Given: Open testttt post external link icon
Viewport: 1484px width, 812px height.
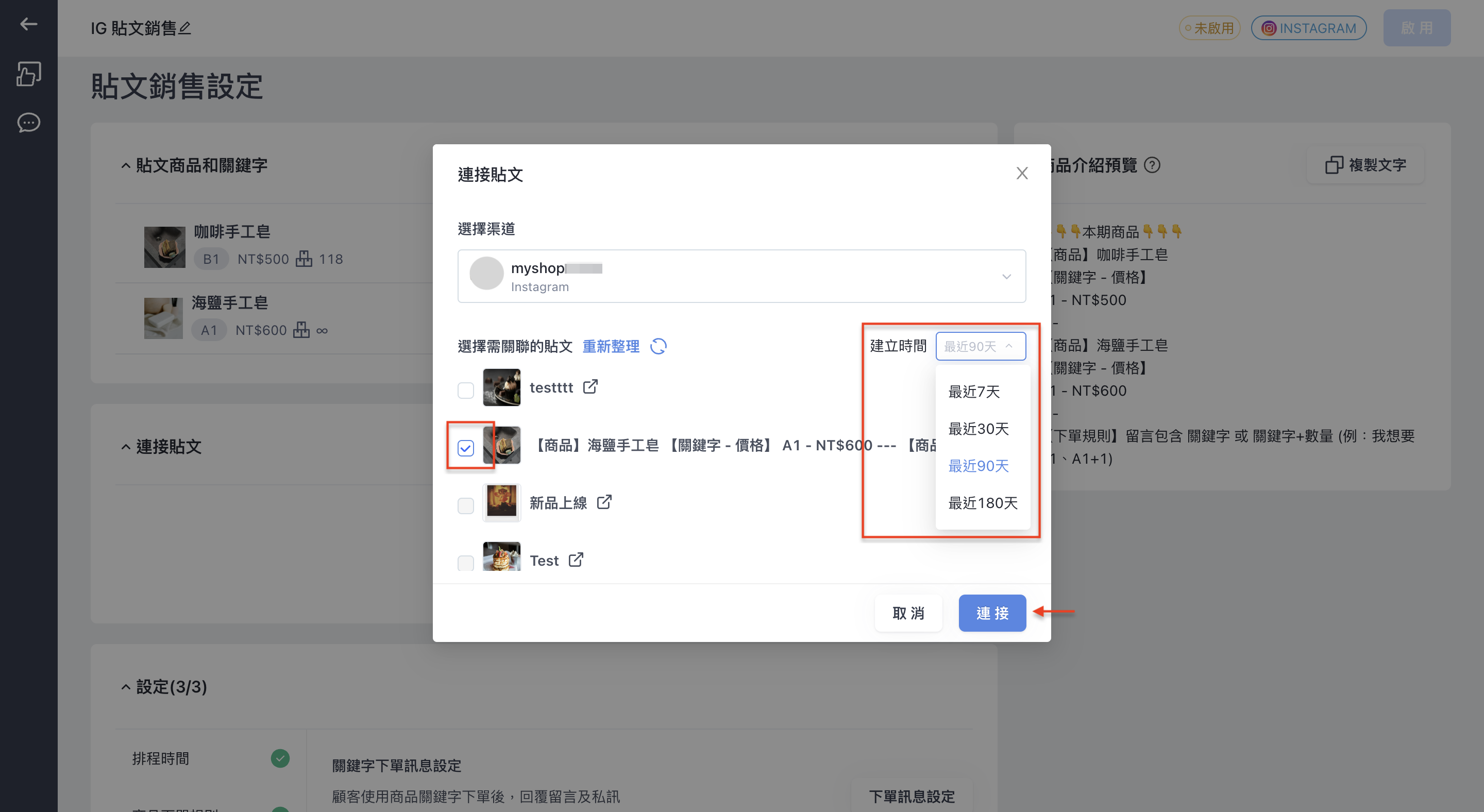Looking at the screenshot, I should point(590,386).
